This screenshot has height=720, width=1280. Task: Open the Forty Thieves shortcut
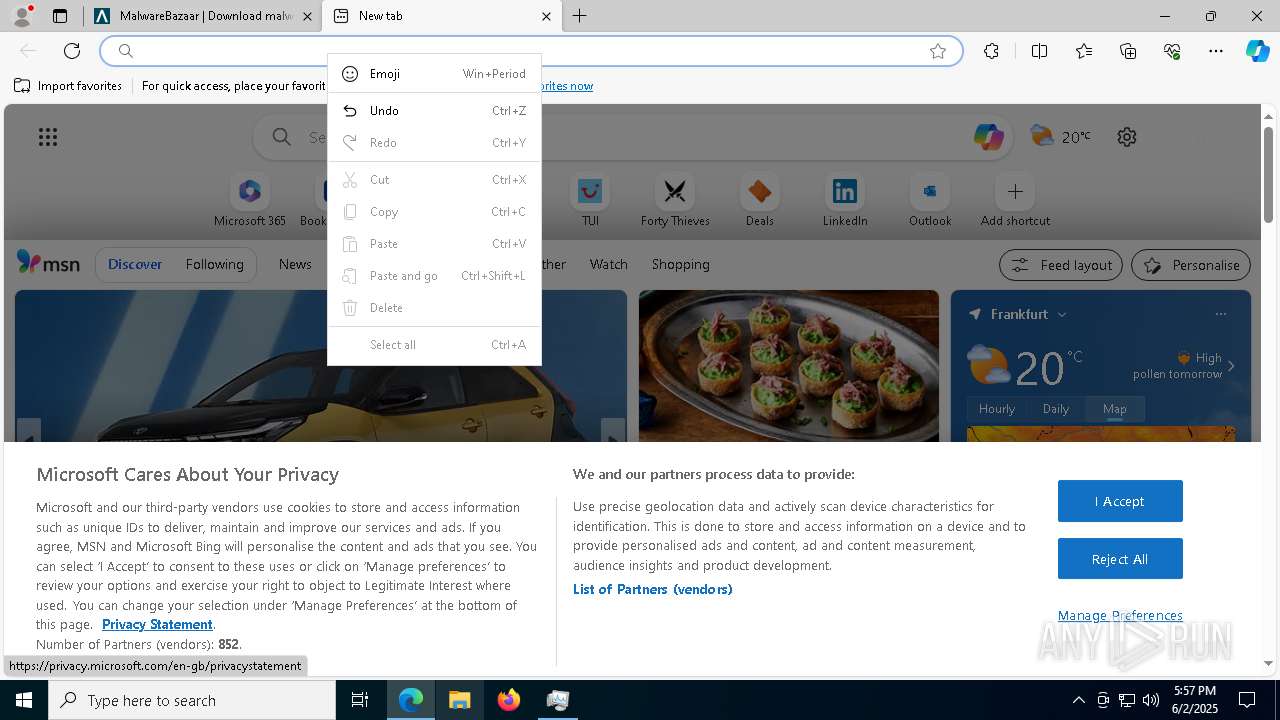point(675,201)
